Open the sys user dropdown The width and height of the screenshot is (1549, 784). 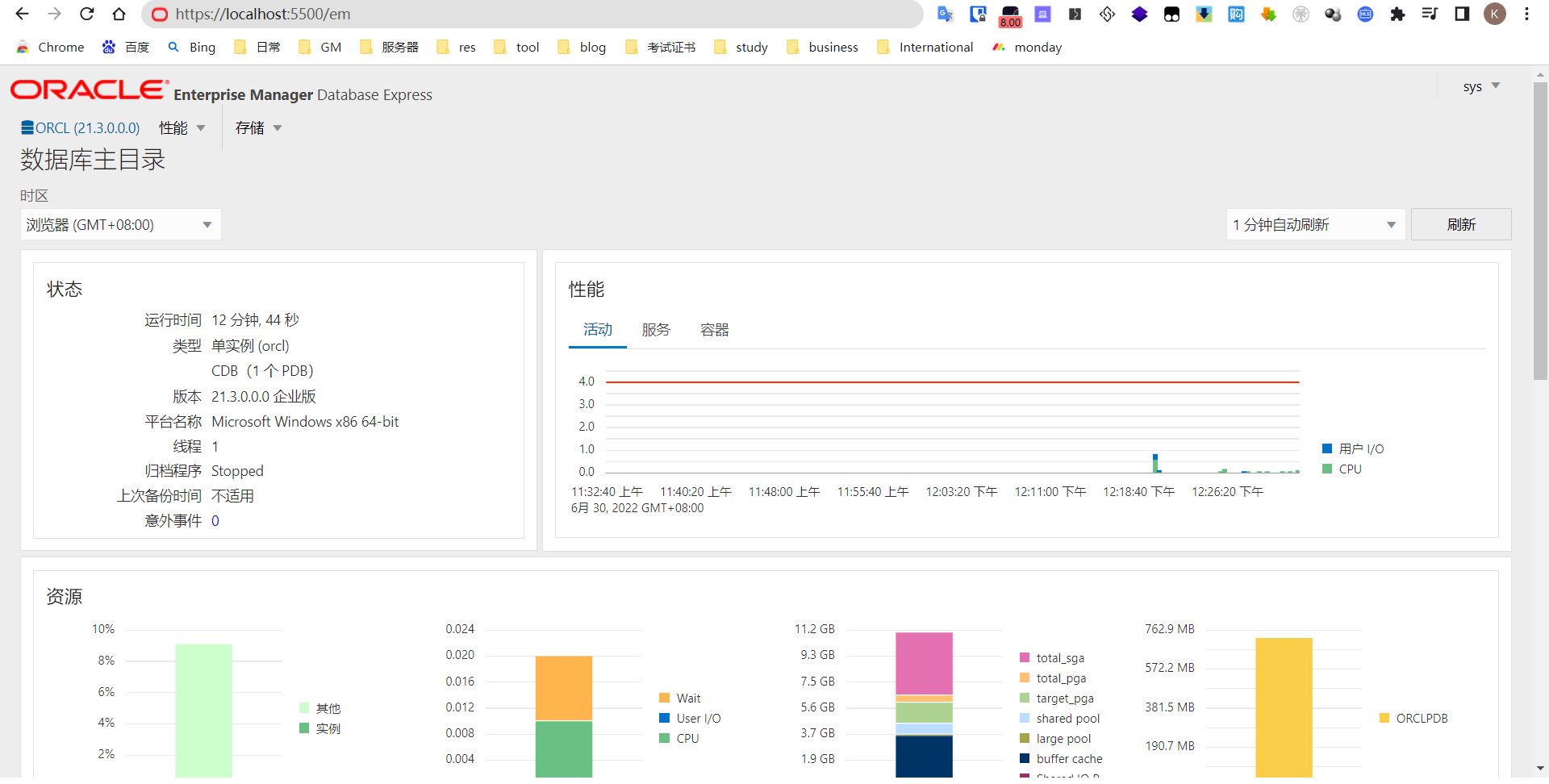[x=1481, y=86]
